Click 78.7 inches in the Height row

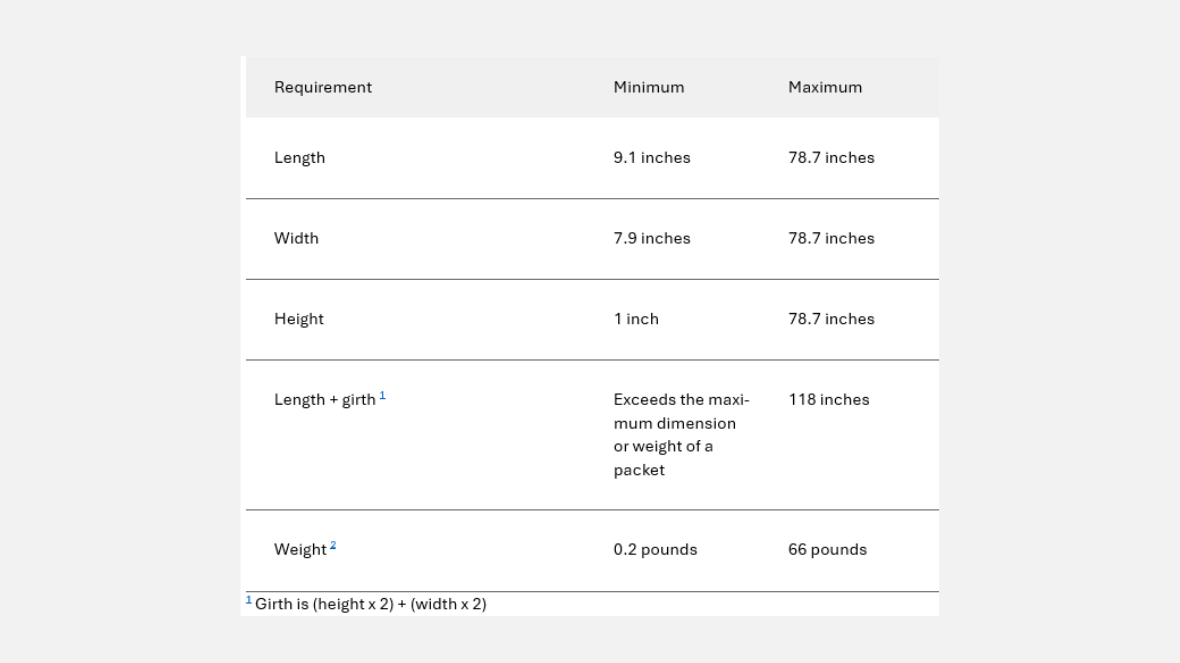[x=831, y=319]
